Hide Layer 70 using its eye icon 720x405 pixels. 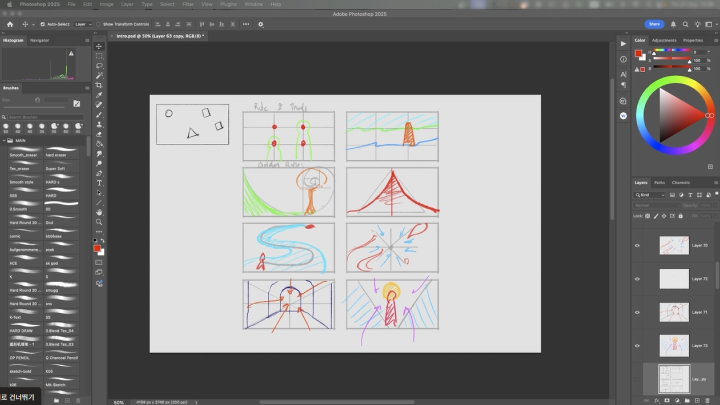(638, 245)
